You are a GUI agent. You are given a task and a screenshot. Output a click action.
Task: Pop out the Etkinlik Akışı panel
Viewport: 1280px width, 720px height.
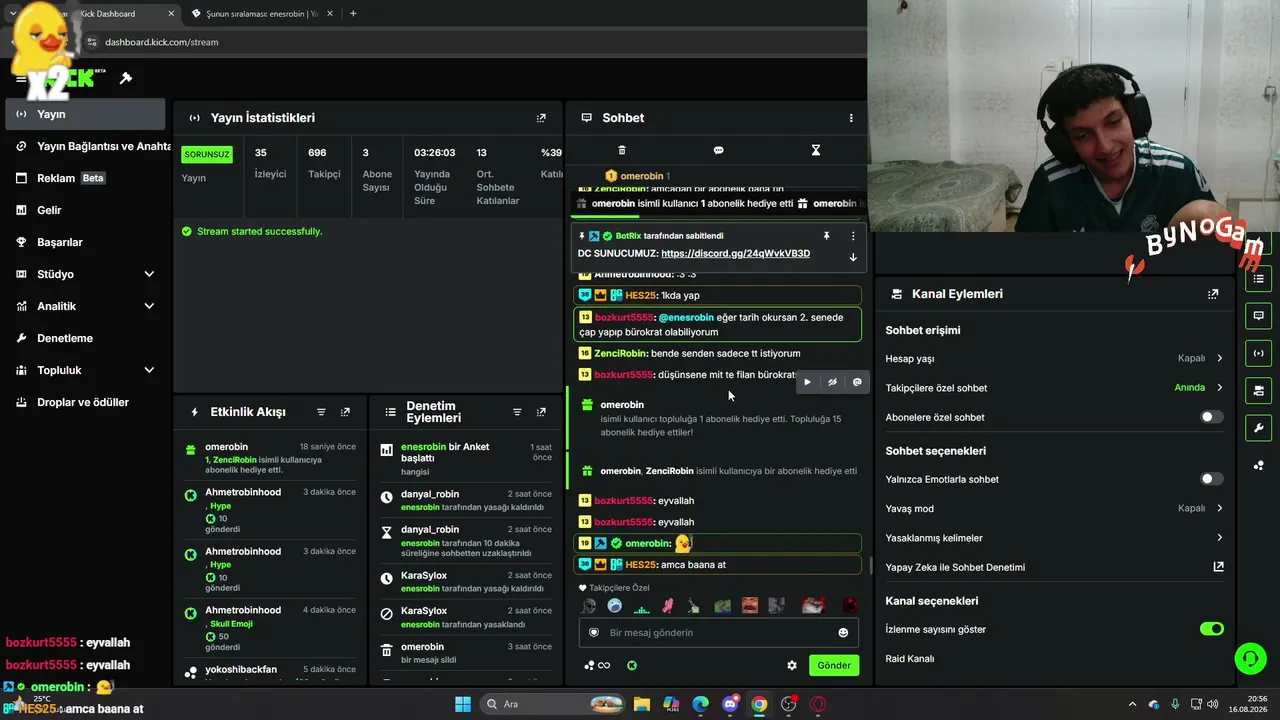pyautogui.click(x=345, y=412)
